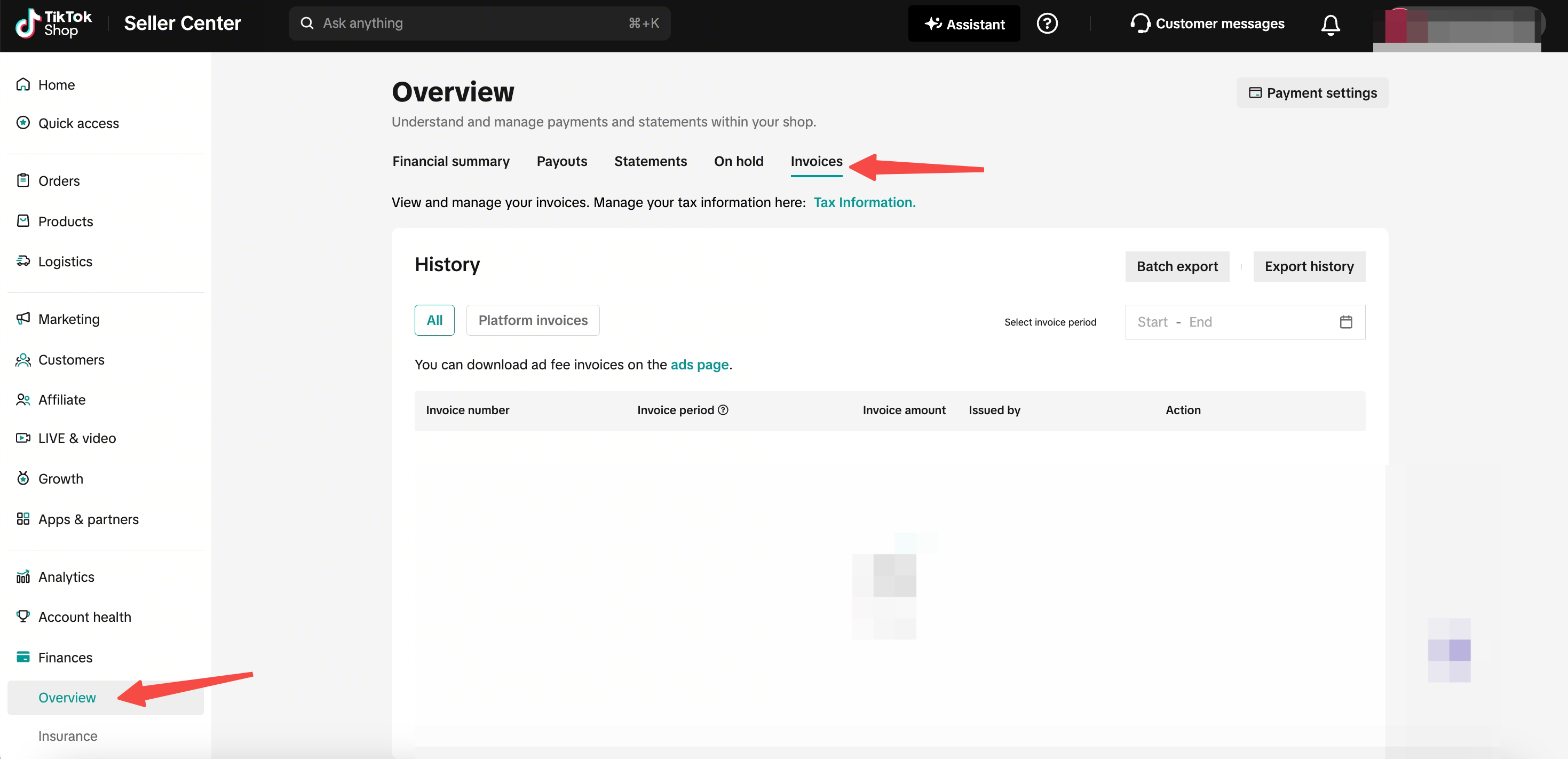The height and width of the screenshot is (759, 1568).
Task: Open the notifications bell
Action: pyautogui.click(x=1330, y=25)
